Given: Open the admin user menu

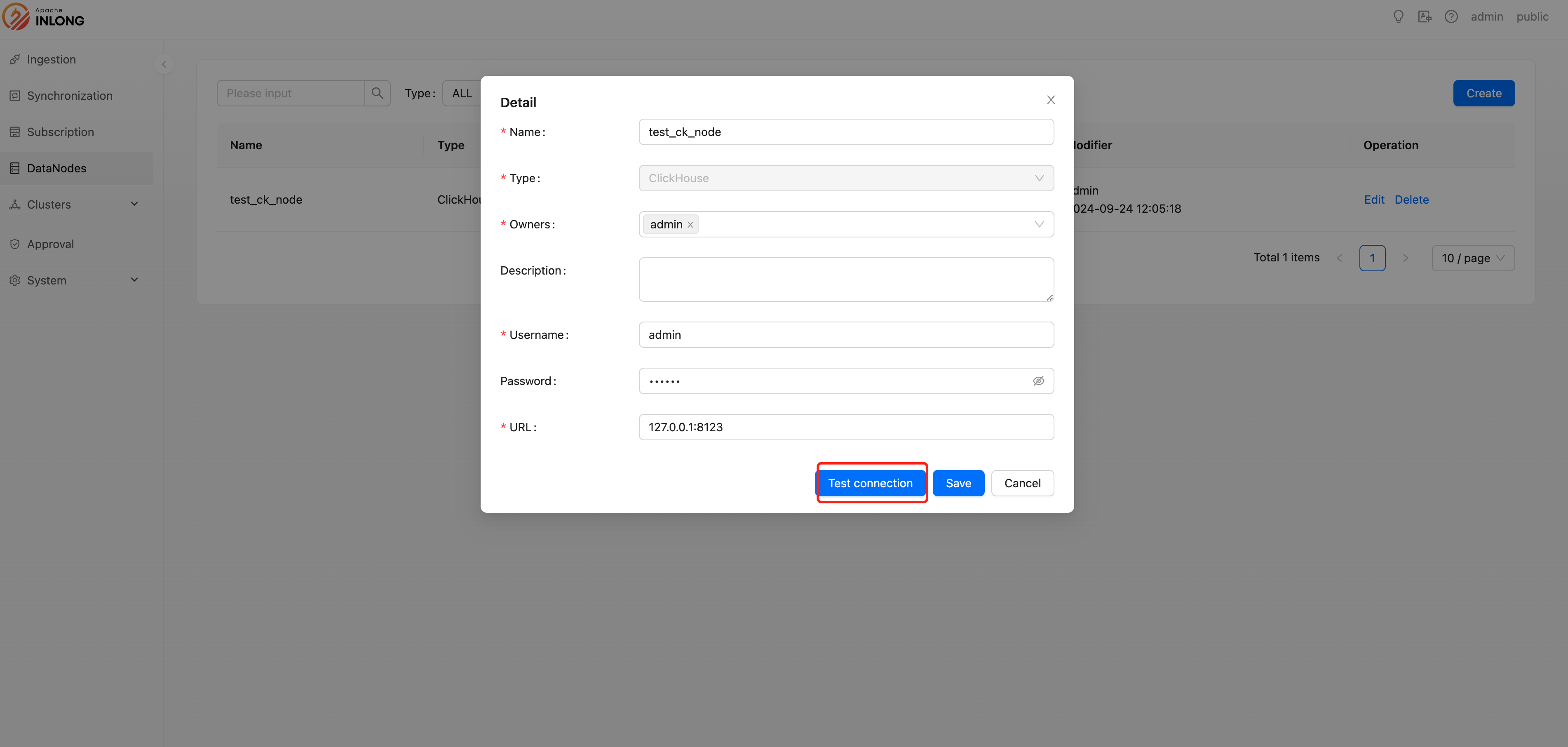Looking at the screenshot, I should click(x=1487, y=16).
